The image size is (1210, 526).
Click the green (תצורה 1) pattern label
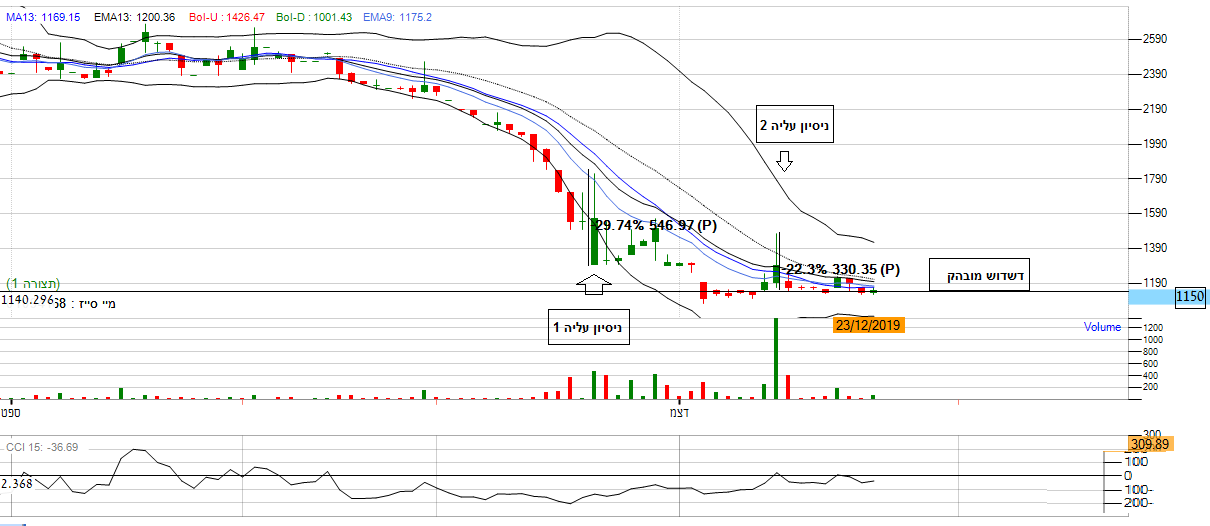33,284
